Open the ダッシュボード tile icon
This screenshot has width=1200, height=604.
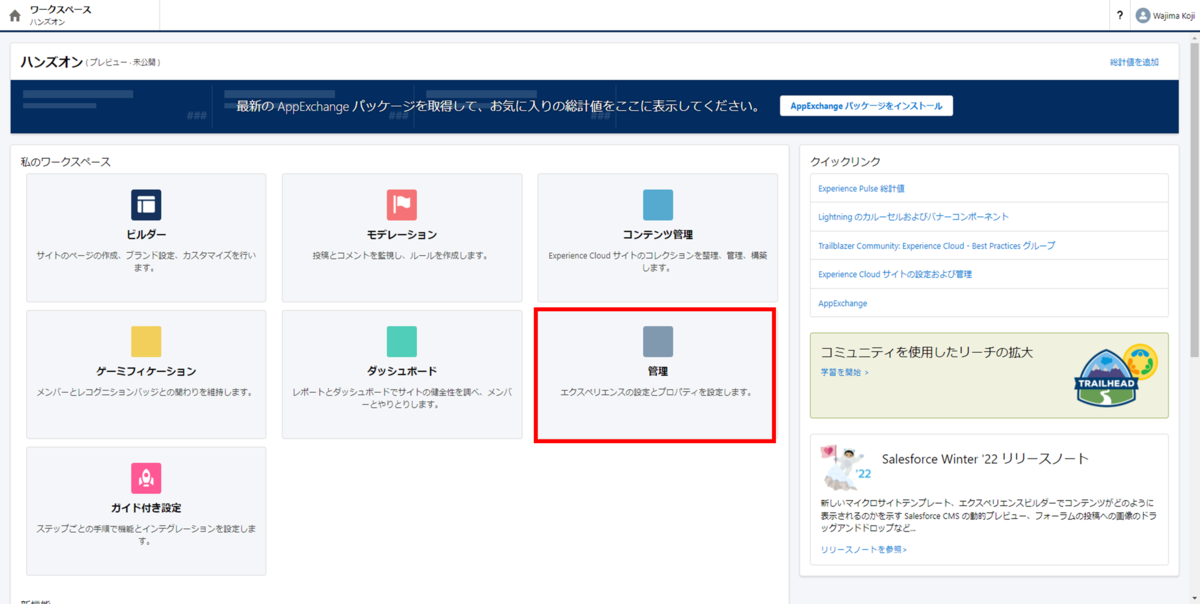click(402, 342)
